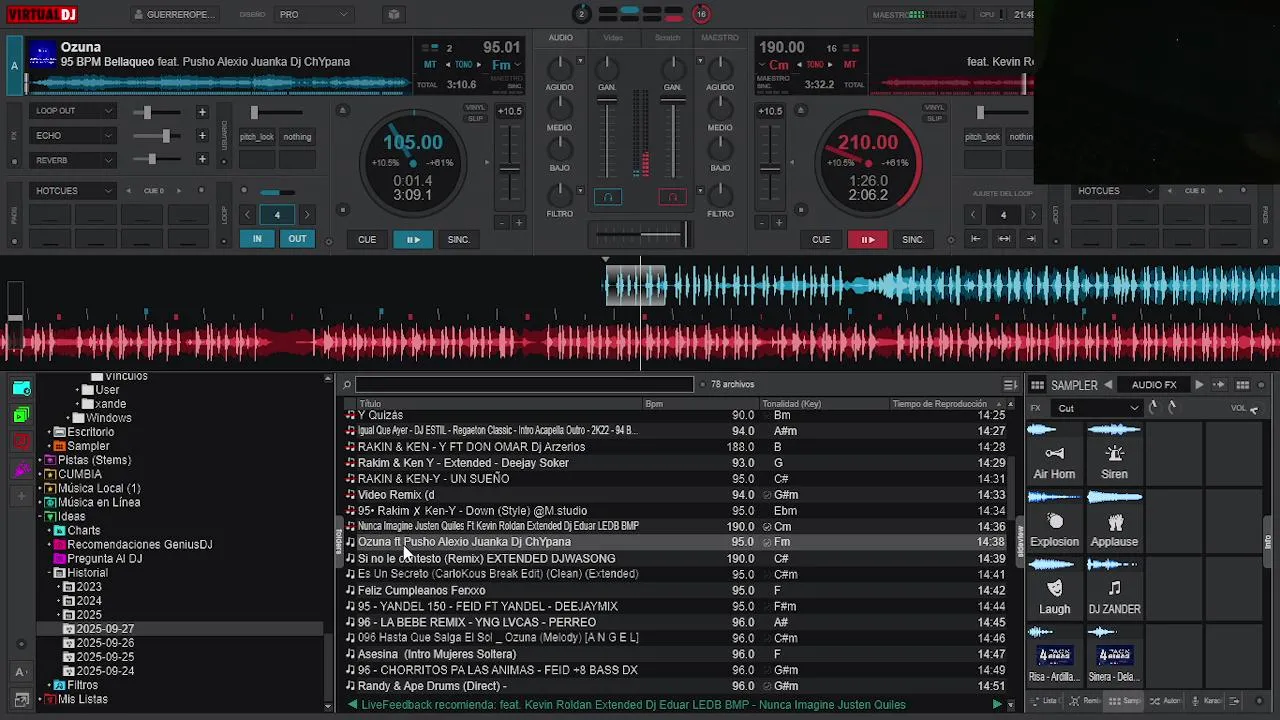The width and height of the screenshot is (1280, 720).
Task: Set loop OUT on left deck
Action: (297, 239)
